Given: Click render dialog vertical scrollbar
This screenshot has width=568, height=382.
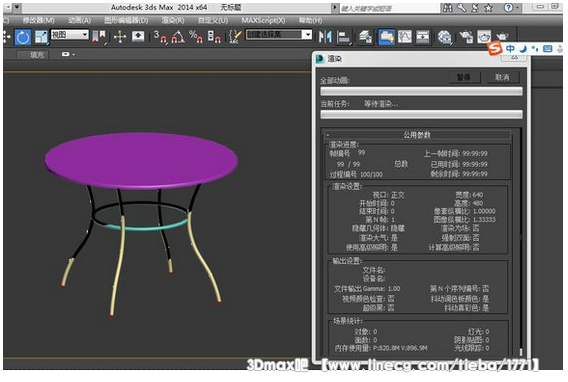Looking at the screenshot, I should [521, 241].
